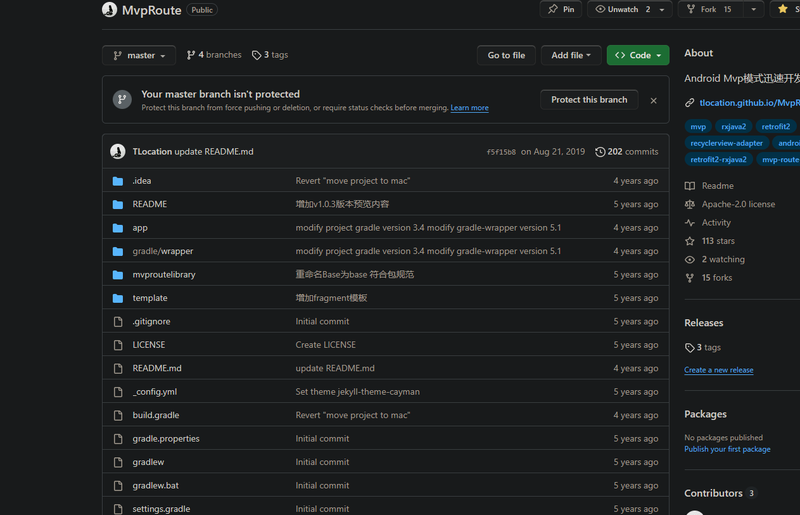Open the gradle.properties file
Viewport: 800px width, 515px height.
click(x=166, y=438)
